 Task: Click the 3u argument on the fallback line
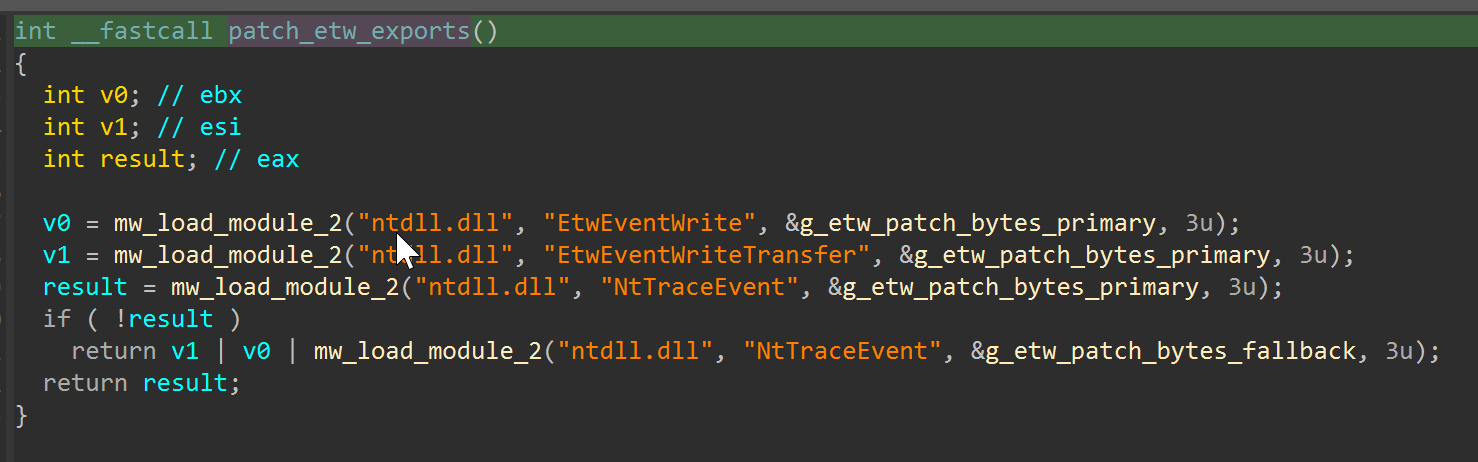click(1399, 351)
